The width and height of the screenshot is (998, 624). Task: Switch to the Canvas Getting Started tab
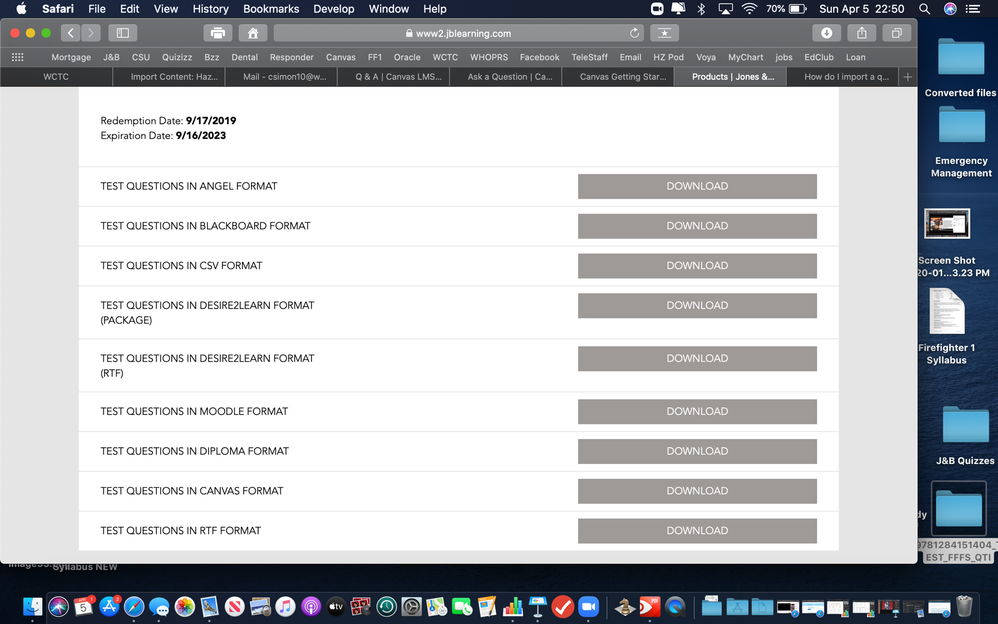tap(623, 76)
